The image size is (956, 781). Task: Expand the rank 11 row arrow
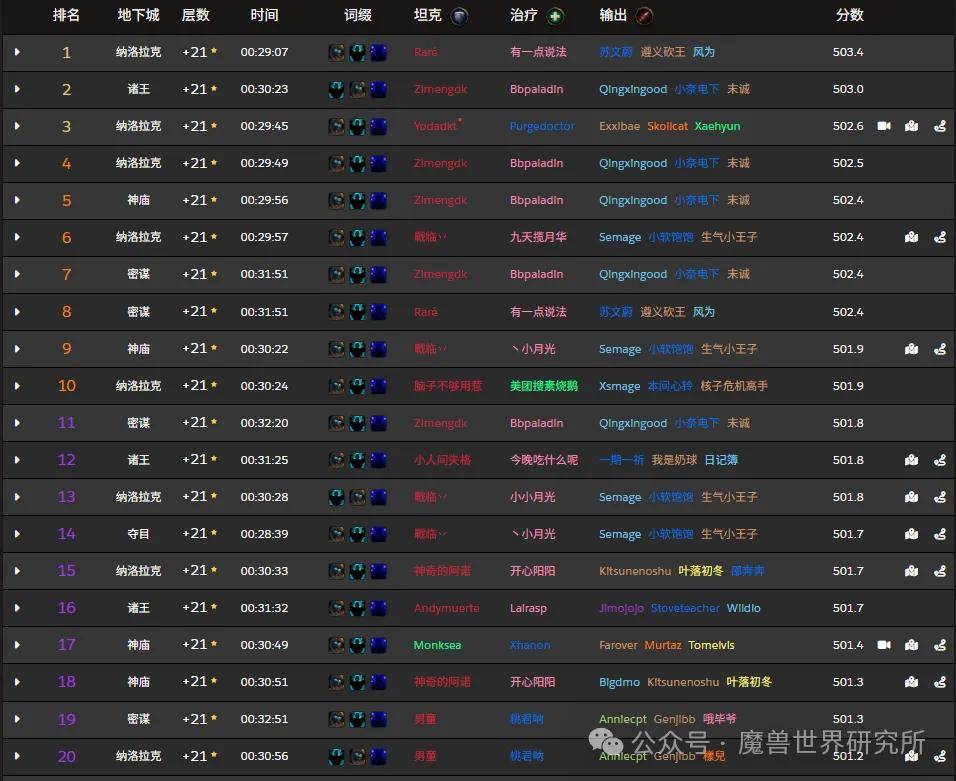[17, 423]
